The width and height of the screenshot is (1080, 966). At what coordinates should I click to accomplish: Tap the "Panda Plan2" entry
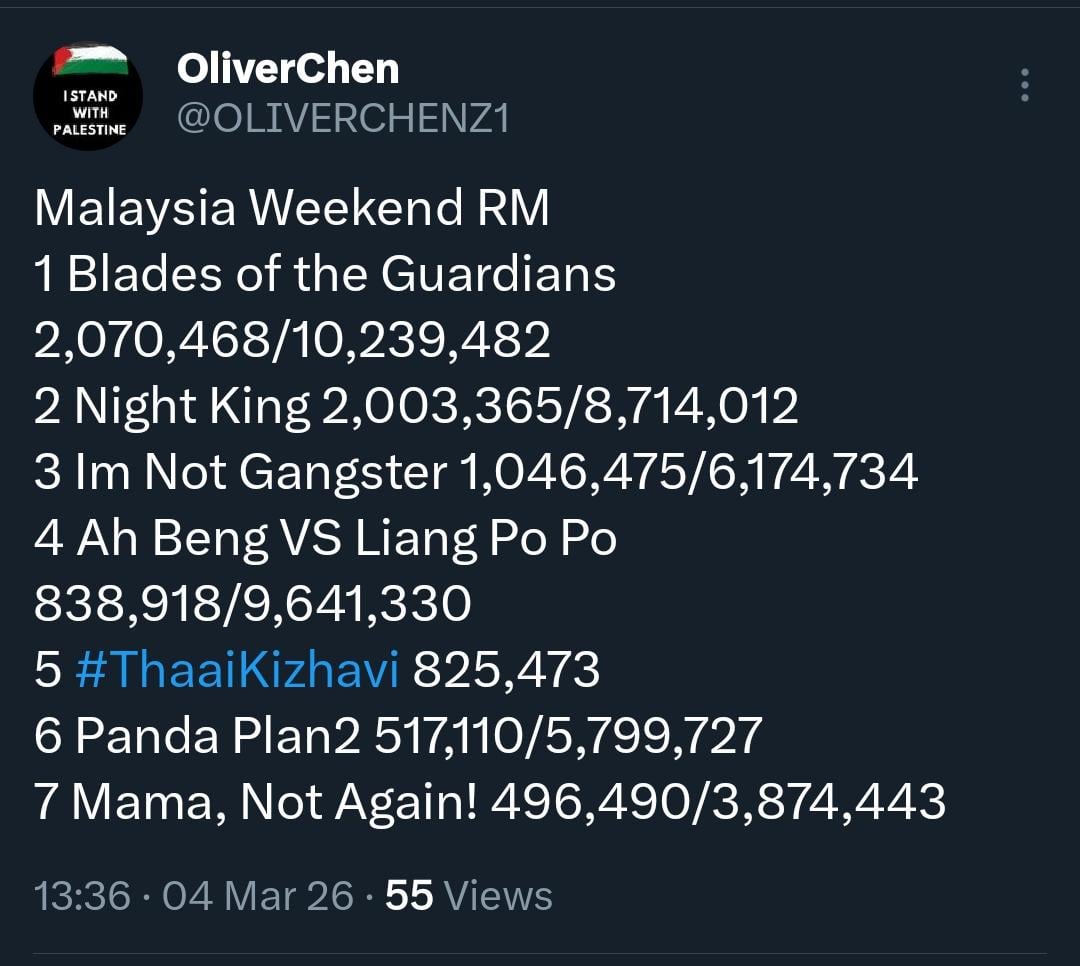click(217, 736)
